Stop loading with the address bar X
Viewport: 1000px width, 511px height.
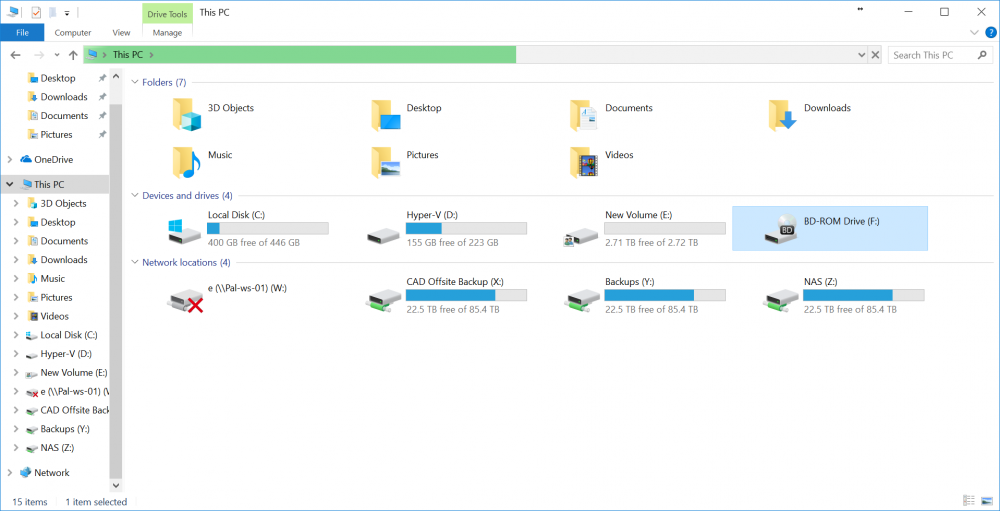876,56
